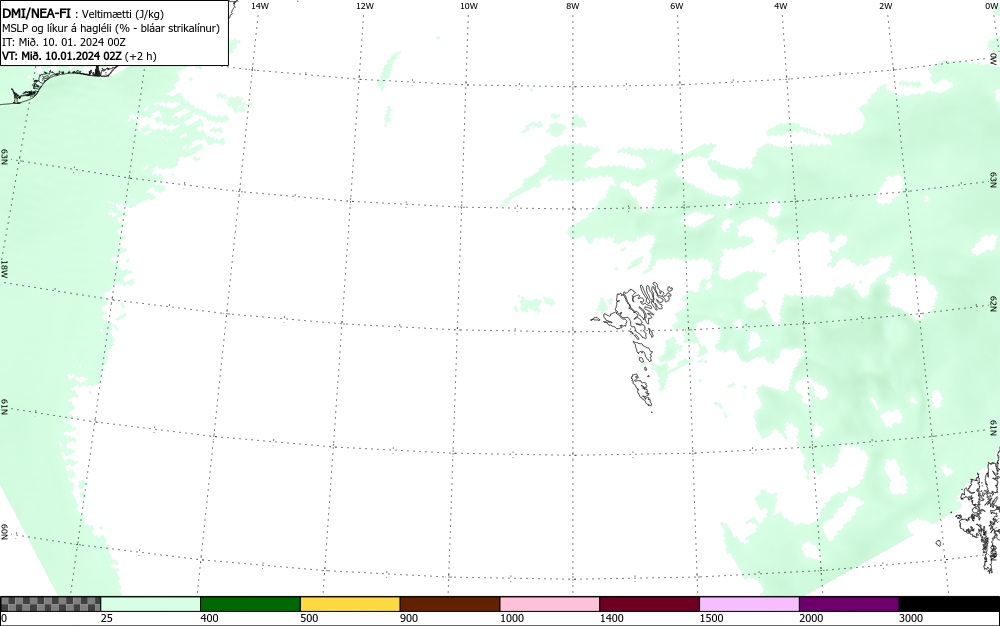Click the "4W" longitude label
This screenshot has height=626, width=1000.
(781, 6)
